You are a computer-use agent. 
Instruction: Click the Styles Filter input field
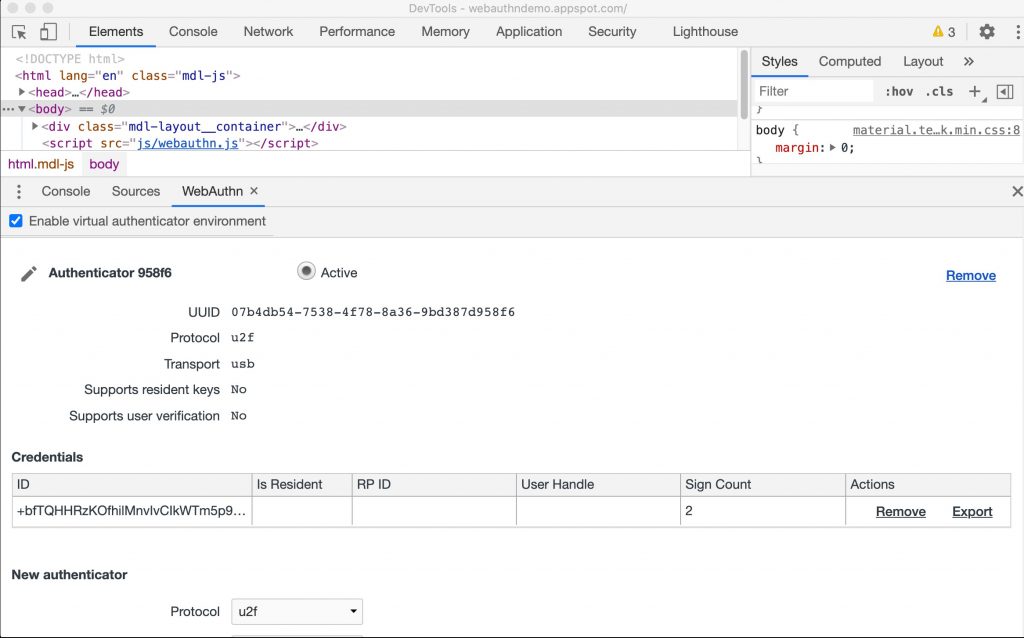pyautogui.click(x=814, y=91)
